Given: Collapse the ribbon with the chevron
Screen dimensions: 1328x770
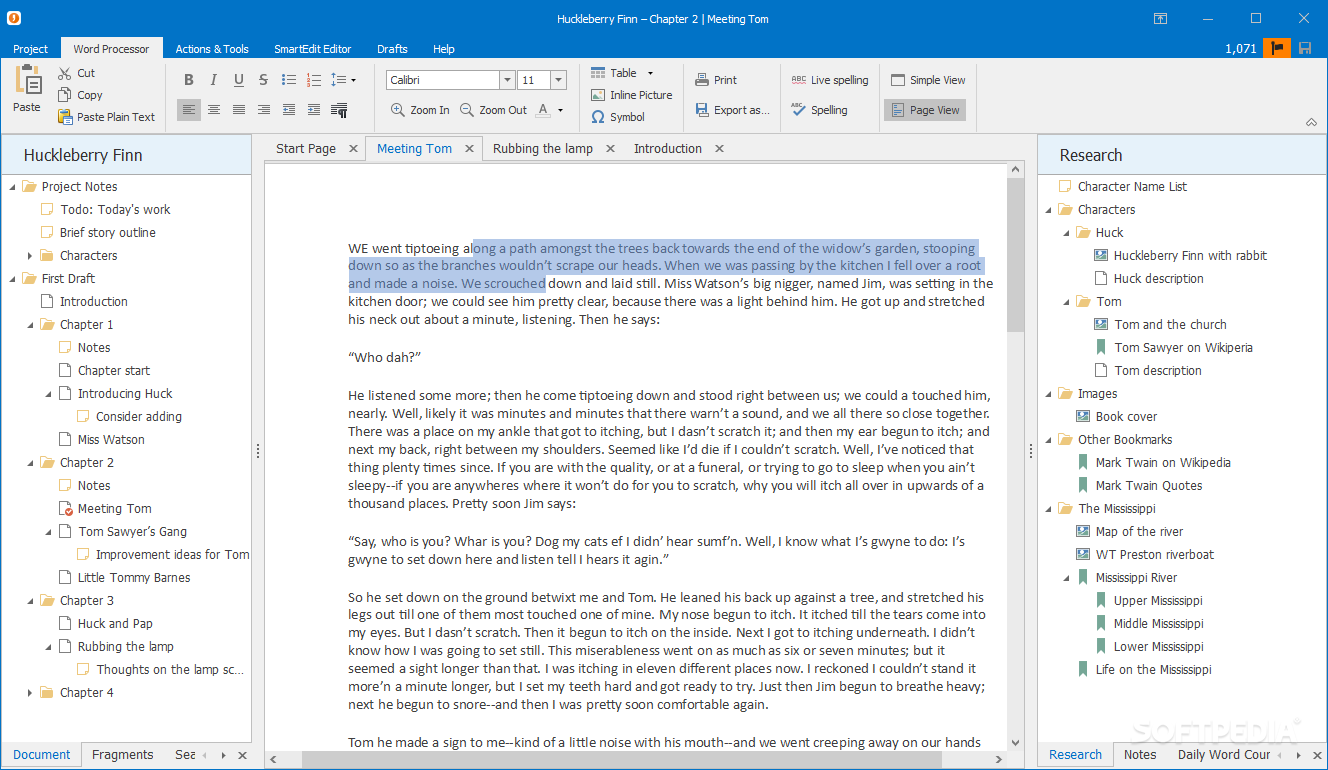Looking at the screenshot, I should click(x=1311, y=123).
